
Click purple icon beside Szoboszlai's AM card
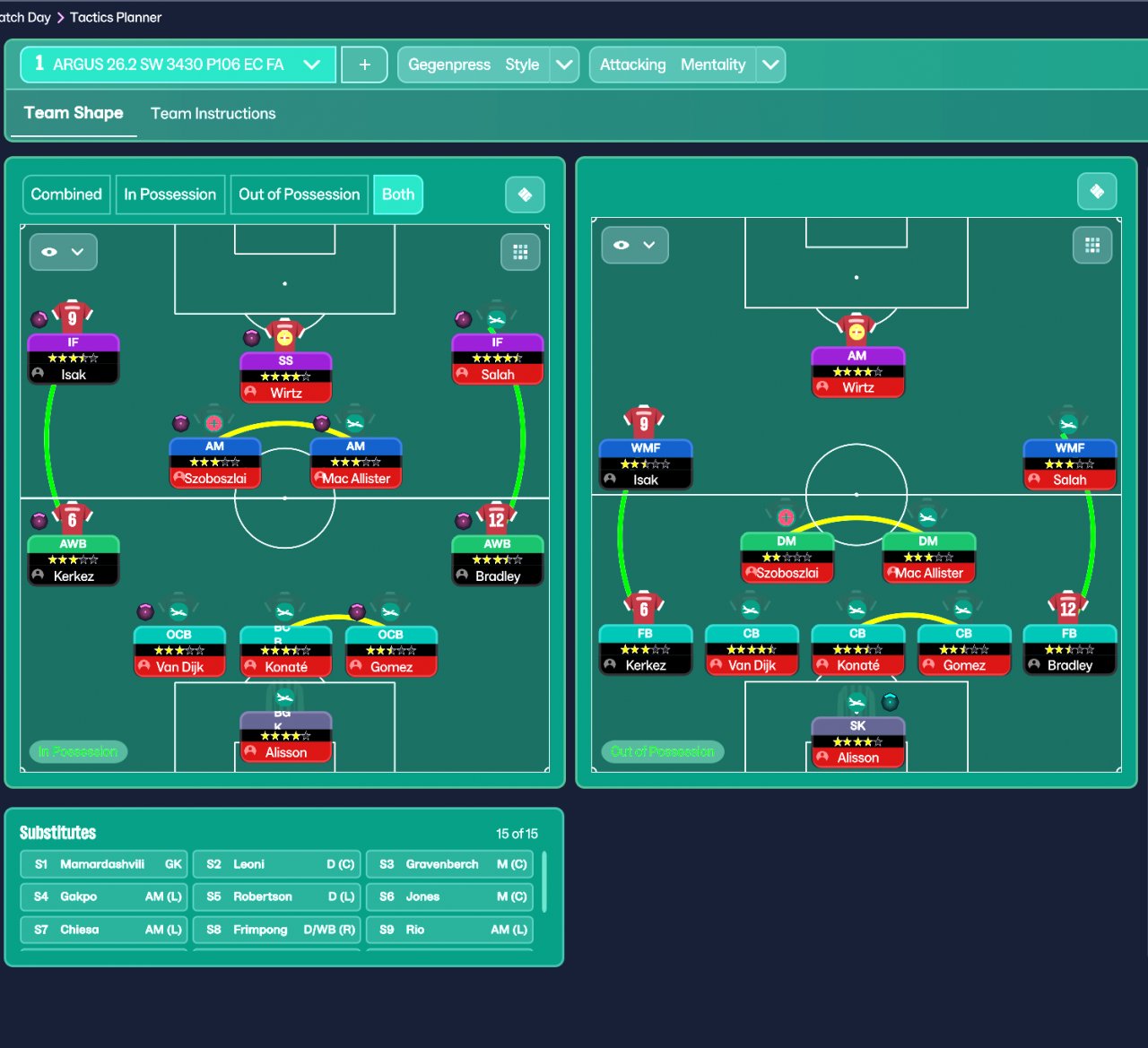click(181, 422)
